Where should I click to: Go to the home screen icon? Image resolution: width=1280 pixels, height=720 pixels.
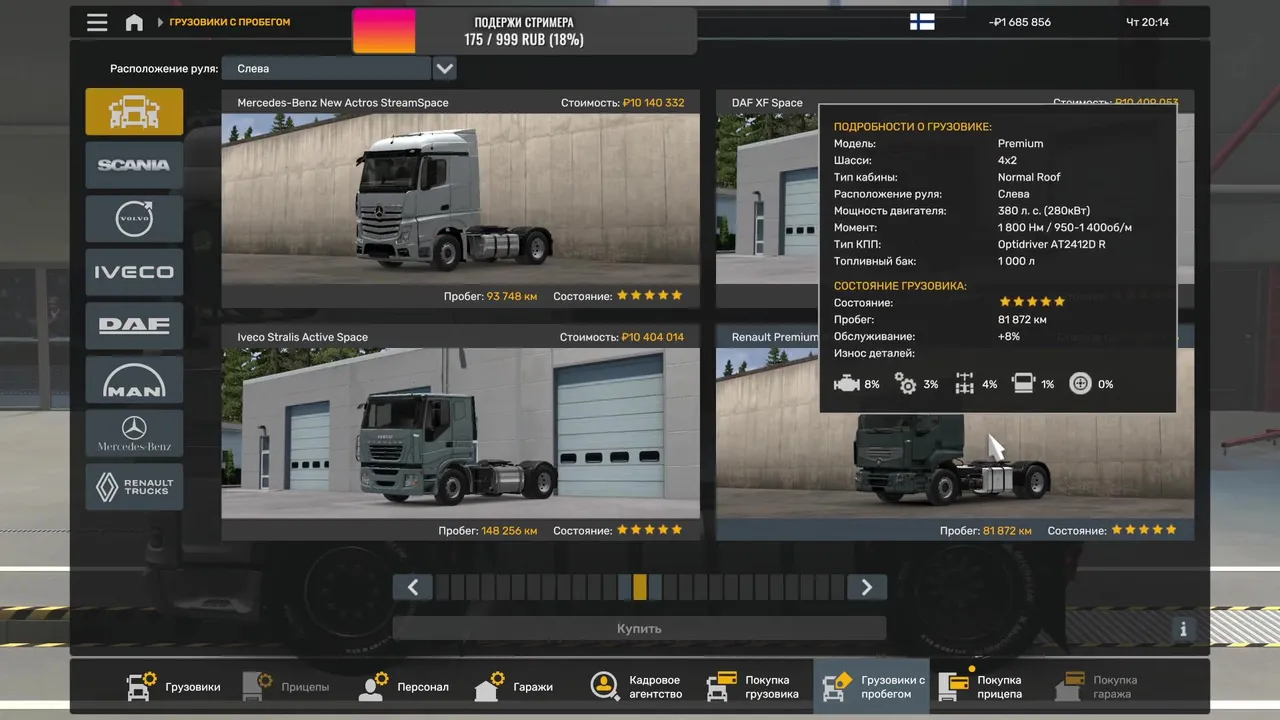click(134, 22)
